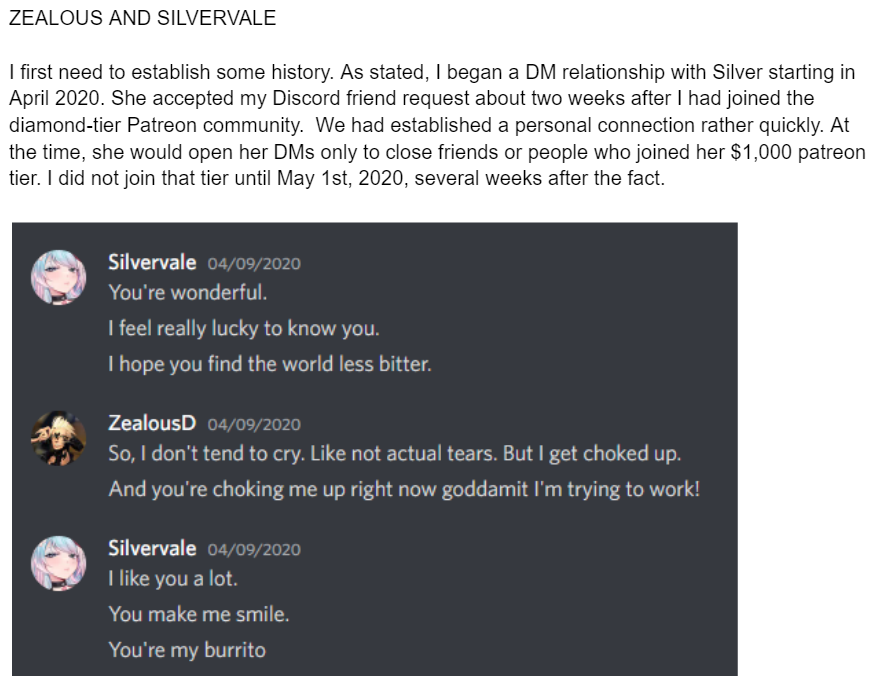Click "I hope you find the world less bitter."

(270, 364)
